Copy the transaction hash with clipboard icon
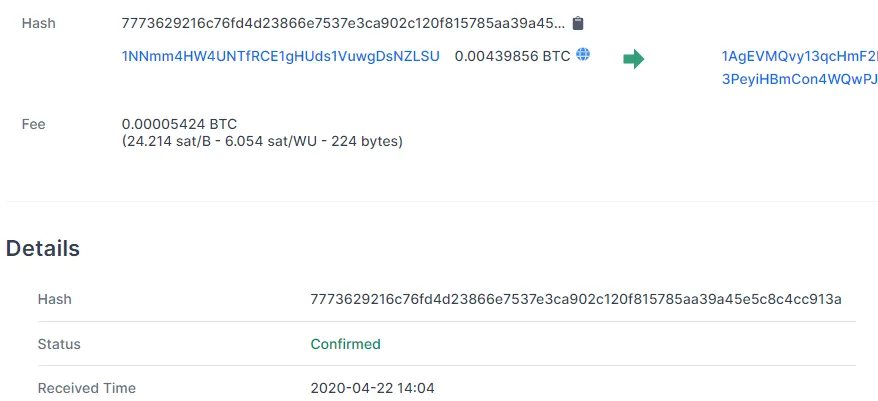The height and width of the screenshot is (401, 878). pos(578,23)
